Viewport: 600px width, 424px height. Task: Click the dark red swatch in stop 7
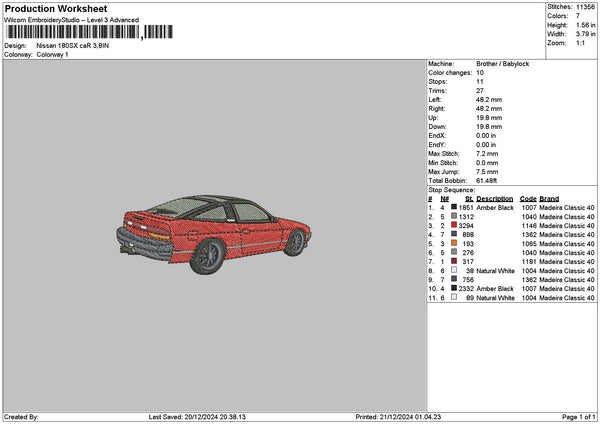(x=454, y=261)
